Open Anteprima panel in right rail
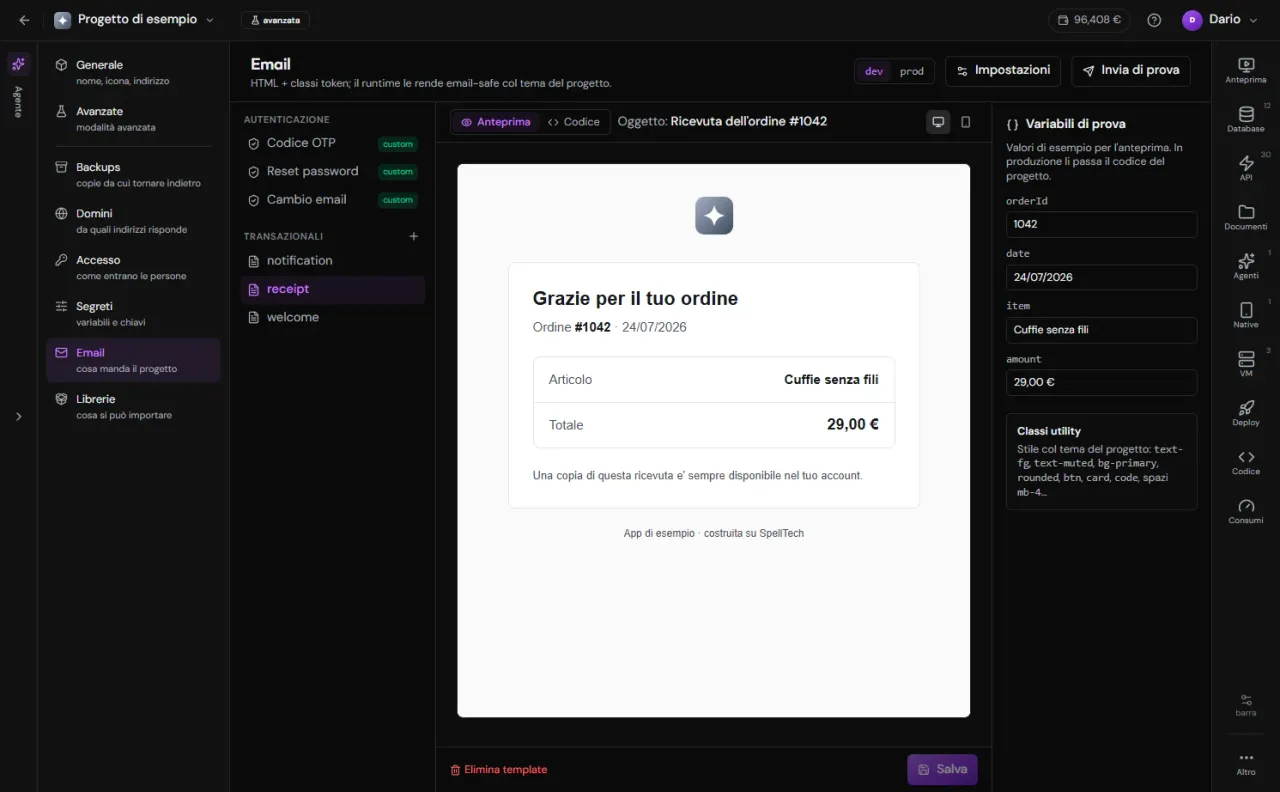1280x792 pixels. click(x=1246, y=70)
